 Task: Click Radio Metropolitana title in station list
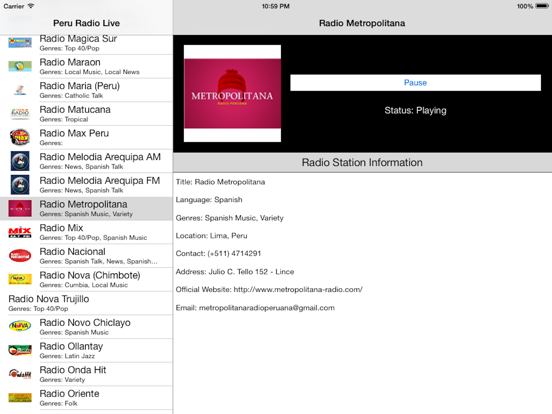click(x=83, y=204)
